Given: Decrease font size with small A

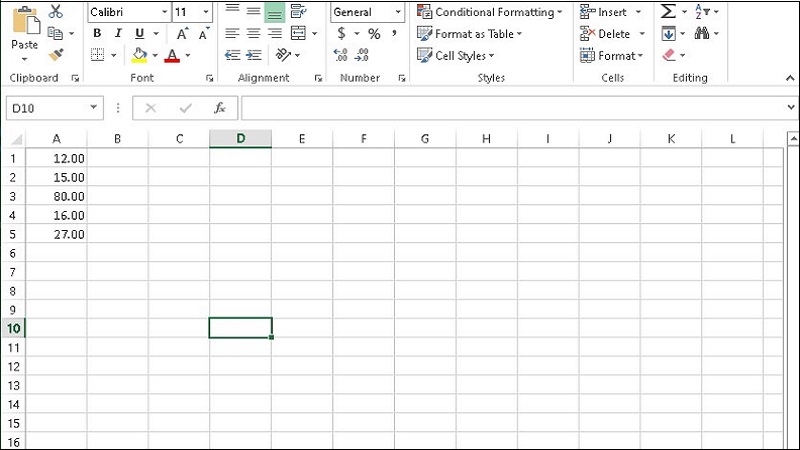Looking at the screenshot, I should (x=204, y=34).
